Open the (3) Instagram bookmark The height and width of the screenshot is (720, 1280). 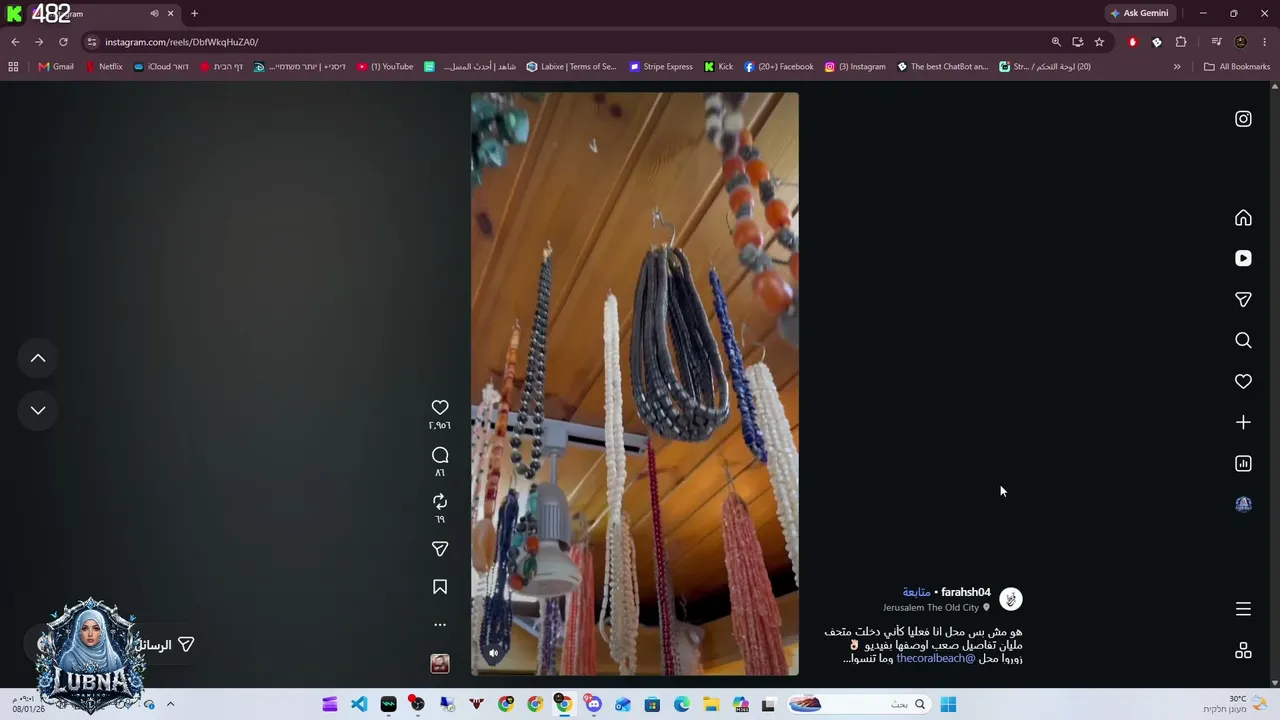coord(855,67)
